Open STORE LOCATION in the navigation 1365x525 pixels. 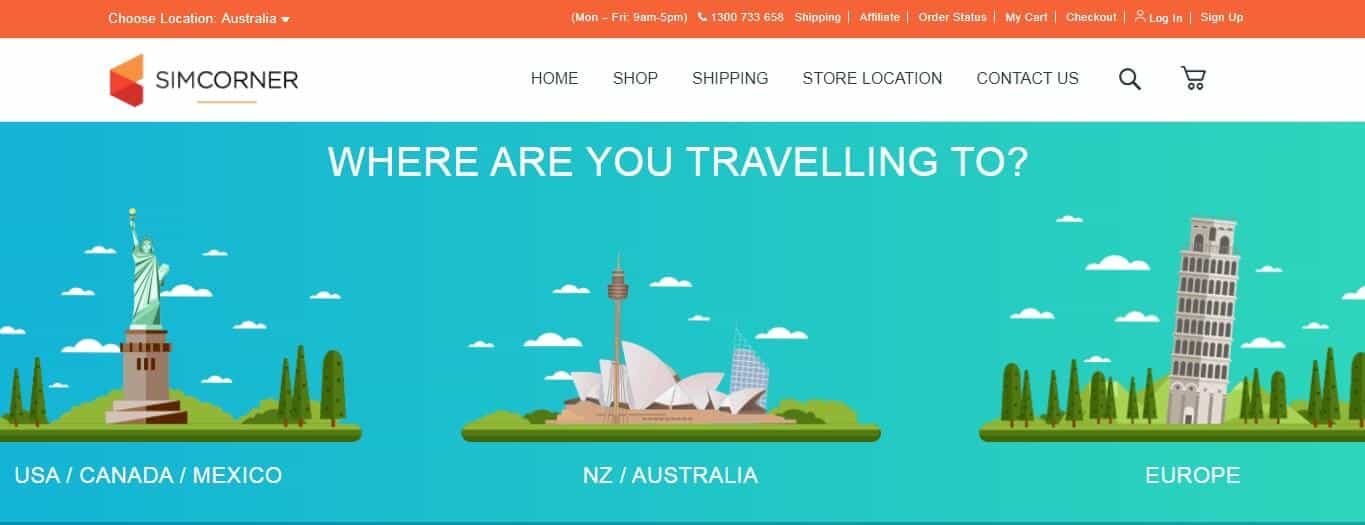tap(872, 78)
